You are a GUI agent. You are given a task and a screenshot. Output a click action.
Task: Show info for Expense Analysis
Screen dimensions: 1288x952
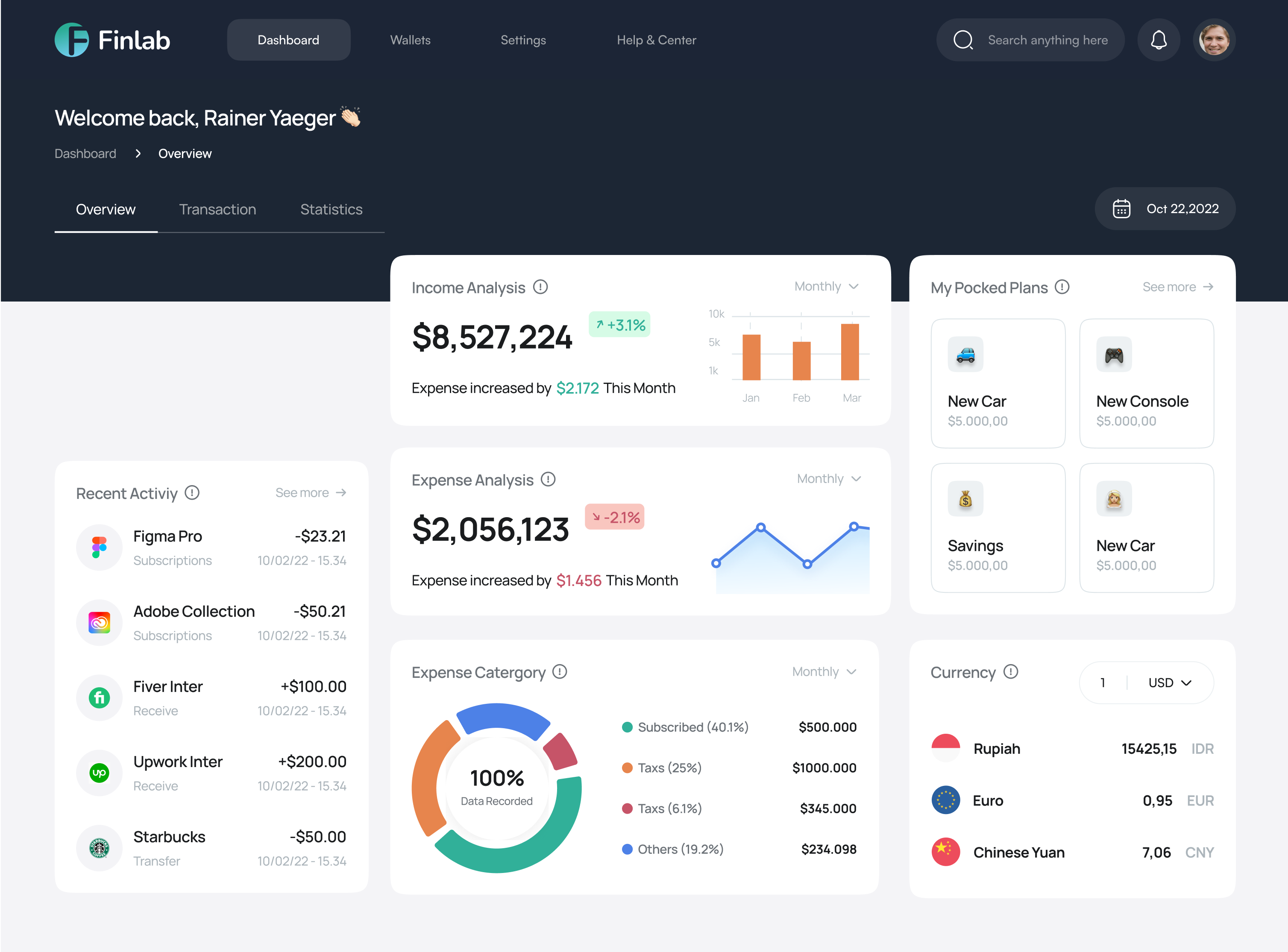coord(548,480)
